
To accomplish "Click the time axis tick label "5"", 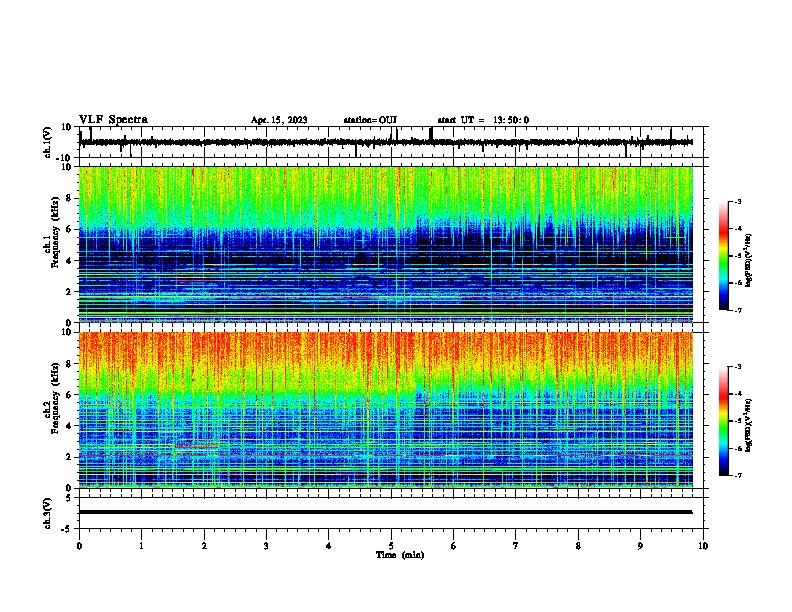I will point(391,546).
